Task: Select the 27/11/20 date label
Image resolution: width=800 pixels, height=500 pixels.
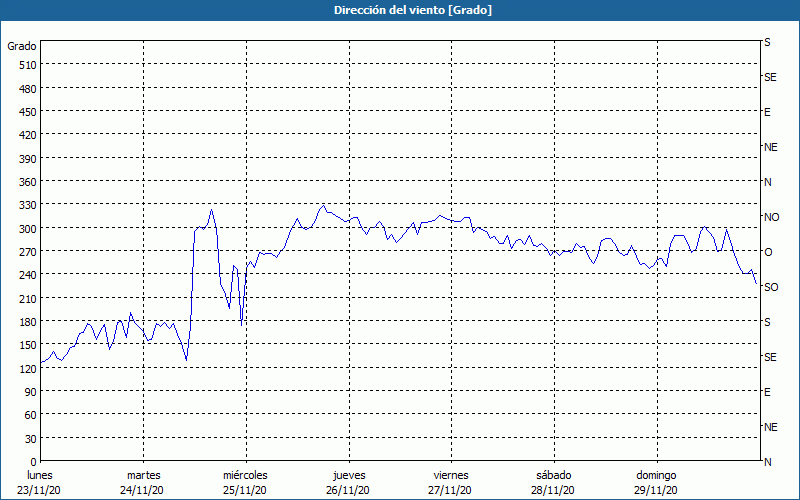Action: pos(451,490)
